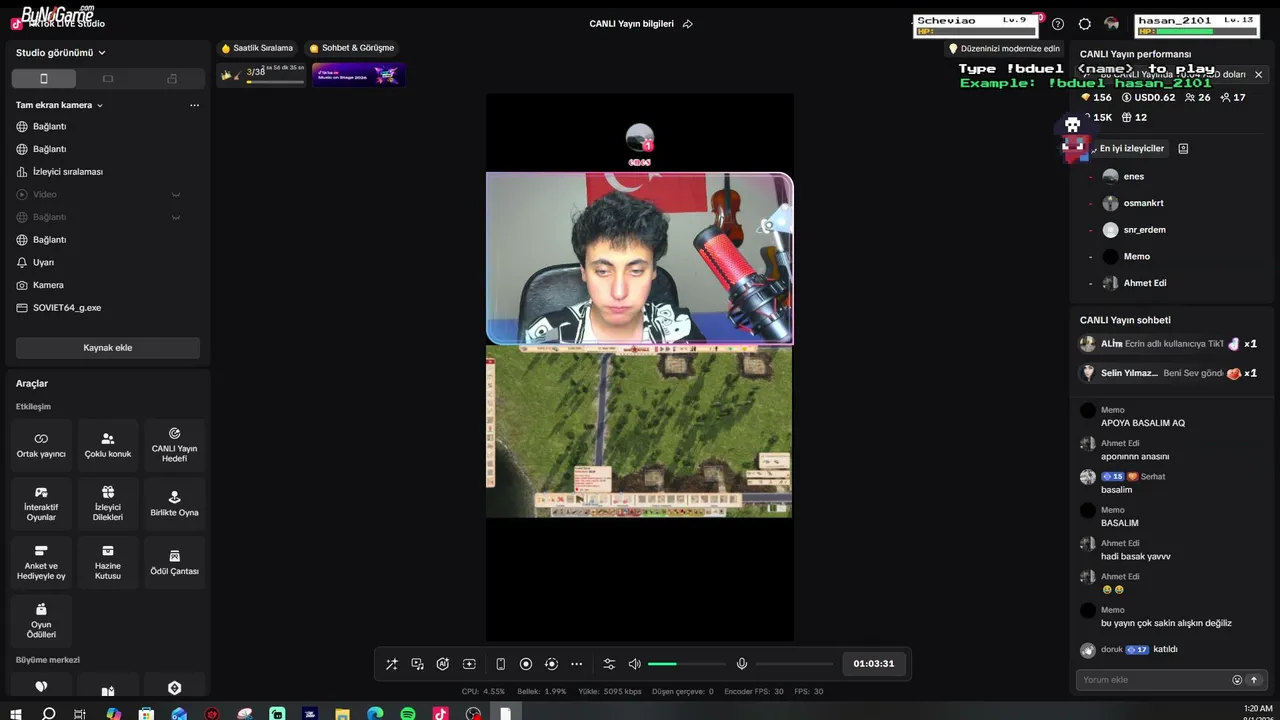1280x720 pixels.
Task: Open scene options three-dot menu
Action: coord(194,105)
